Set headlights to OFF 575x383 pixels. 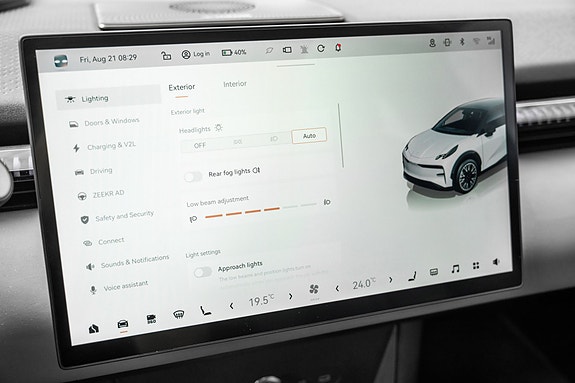(x=199, y=145)
